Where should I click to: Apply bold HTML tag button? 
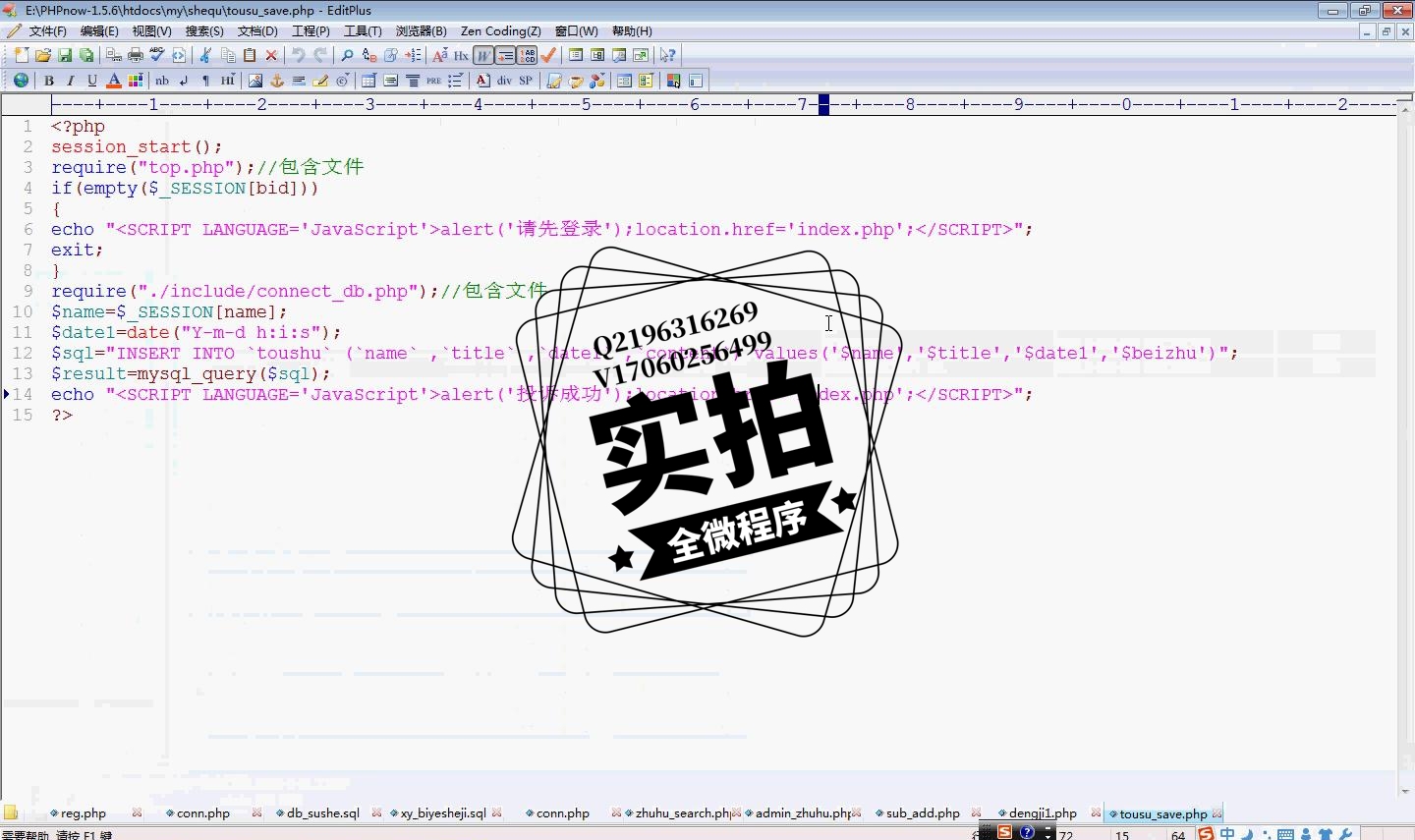(48, 81)
